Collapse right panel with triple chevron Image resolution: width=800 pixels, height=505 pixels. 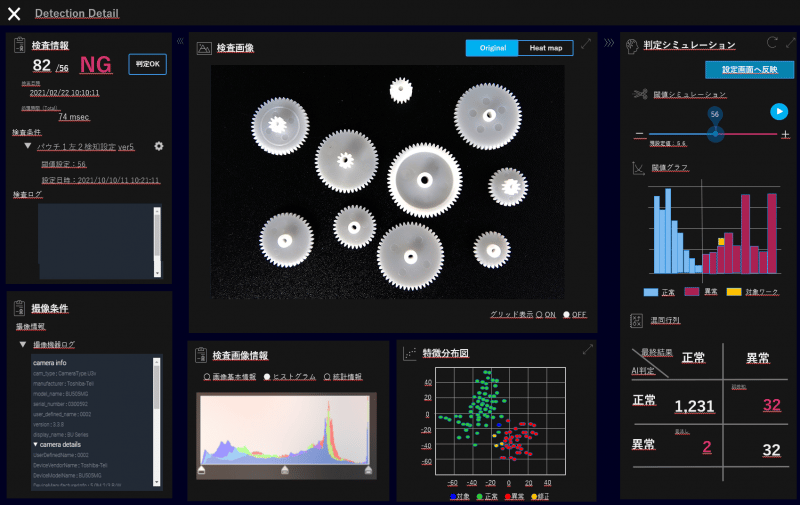(x=609, y=43)
